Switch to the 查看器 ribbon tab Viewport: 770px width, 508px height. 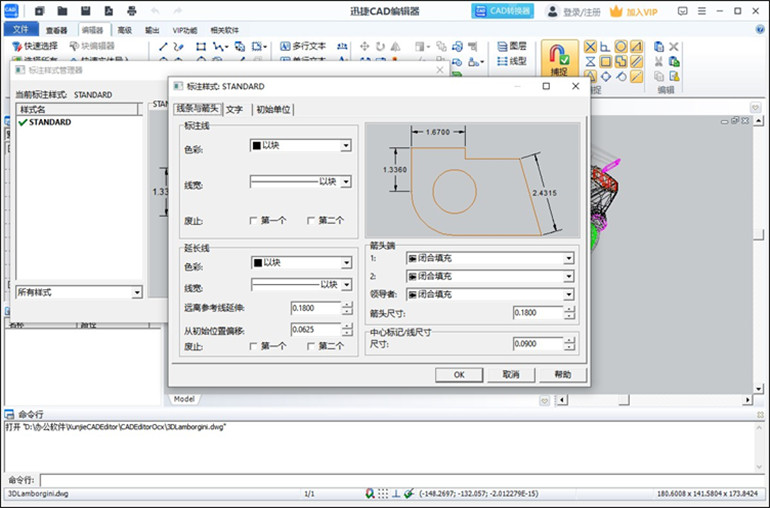coord(56,30)
